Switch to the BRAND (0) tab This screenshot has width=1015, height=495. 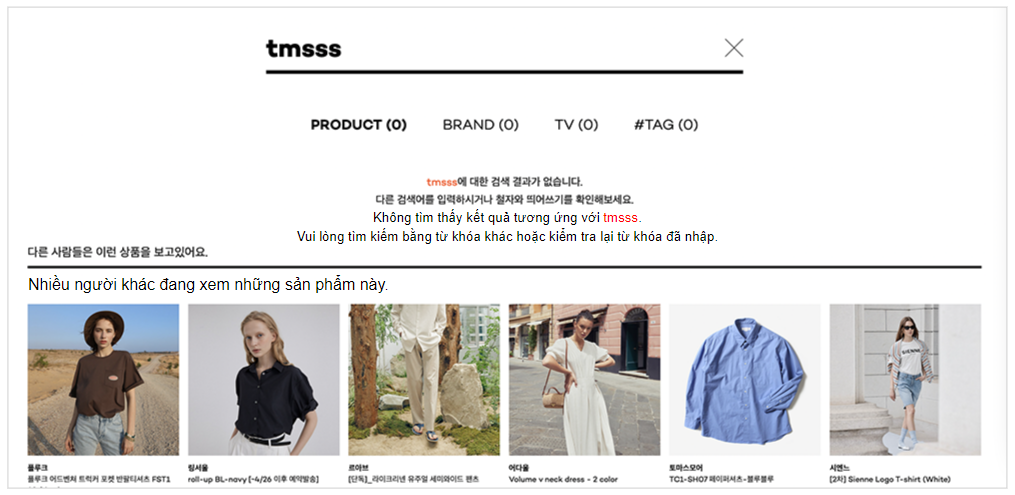[480, 125]
